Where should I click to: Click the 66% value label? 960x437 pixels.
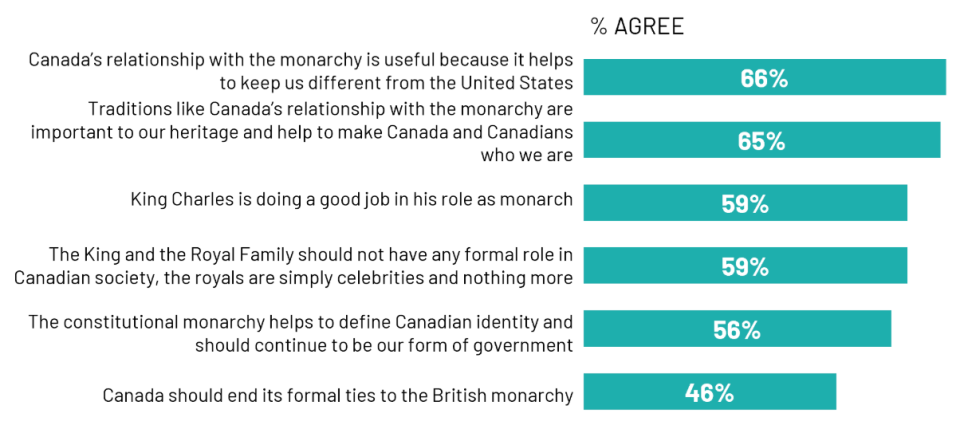click(763, 78)
